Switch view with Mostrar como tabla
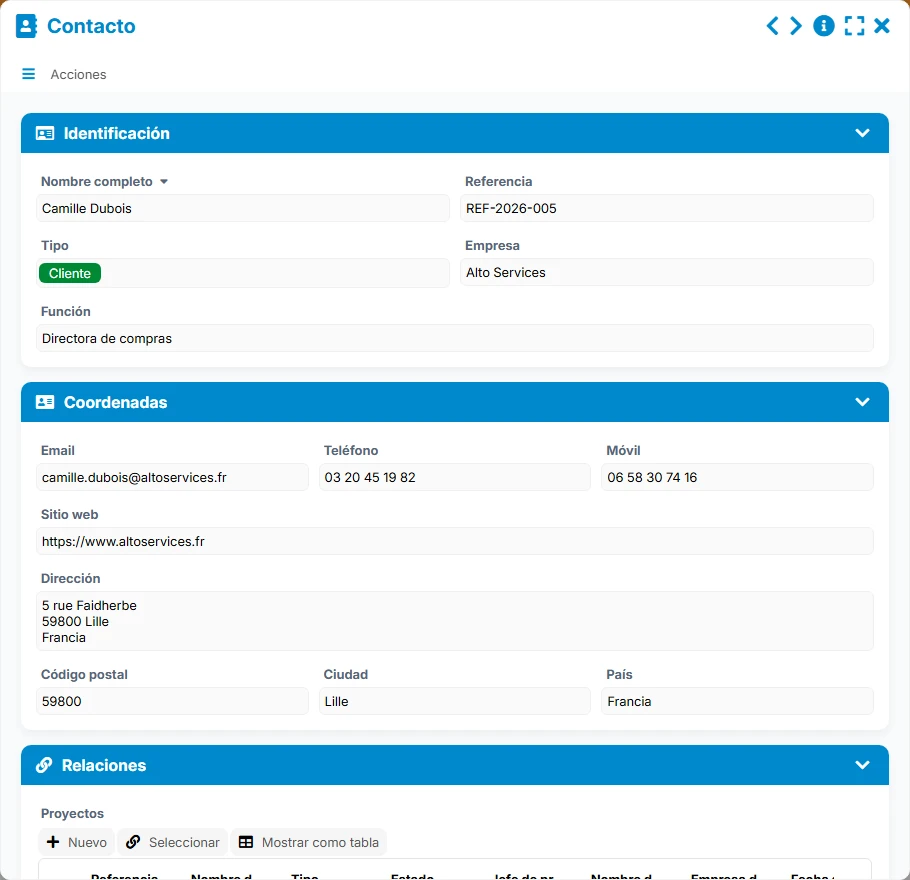 coord(309,842)
